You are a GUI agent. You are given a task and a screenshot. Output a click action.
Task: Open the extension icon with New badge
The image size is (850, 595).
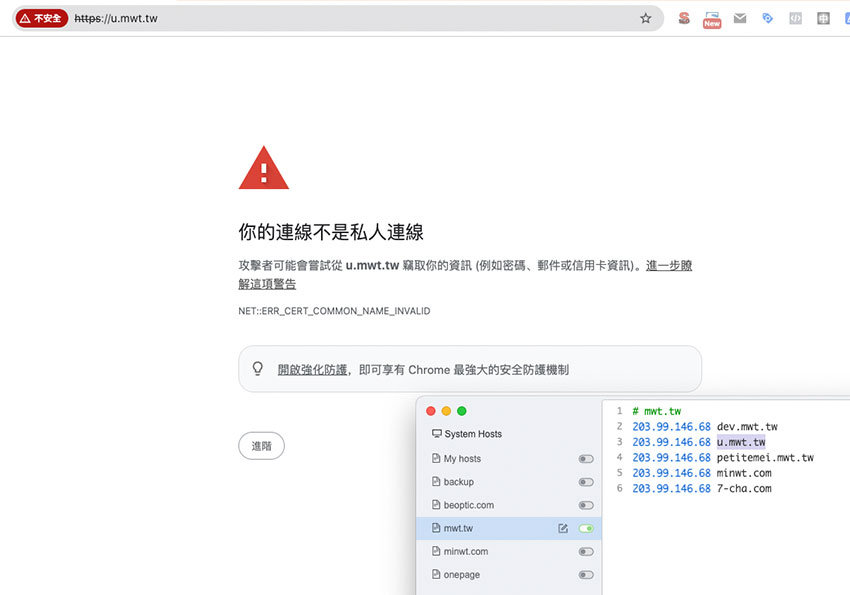coord(712,20)
